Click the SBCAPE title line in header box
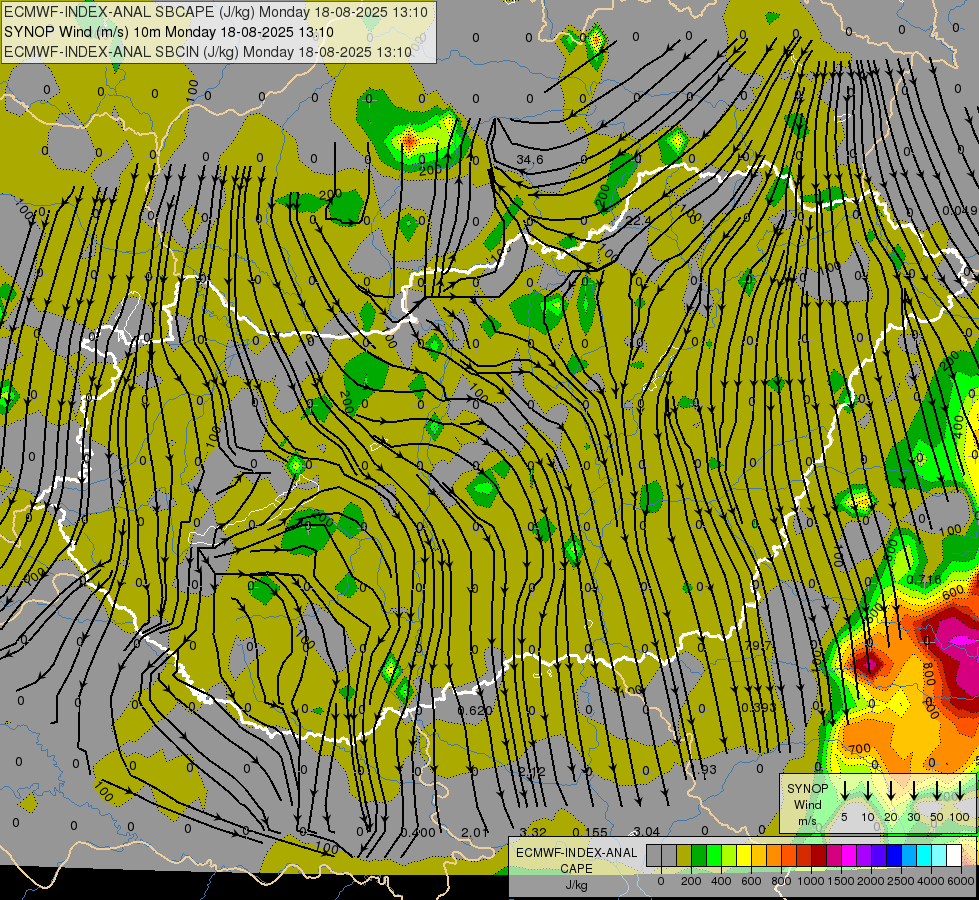This screenshot has height=900, width=979. [x=216, y=12]
